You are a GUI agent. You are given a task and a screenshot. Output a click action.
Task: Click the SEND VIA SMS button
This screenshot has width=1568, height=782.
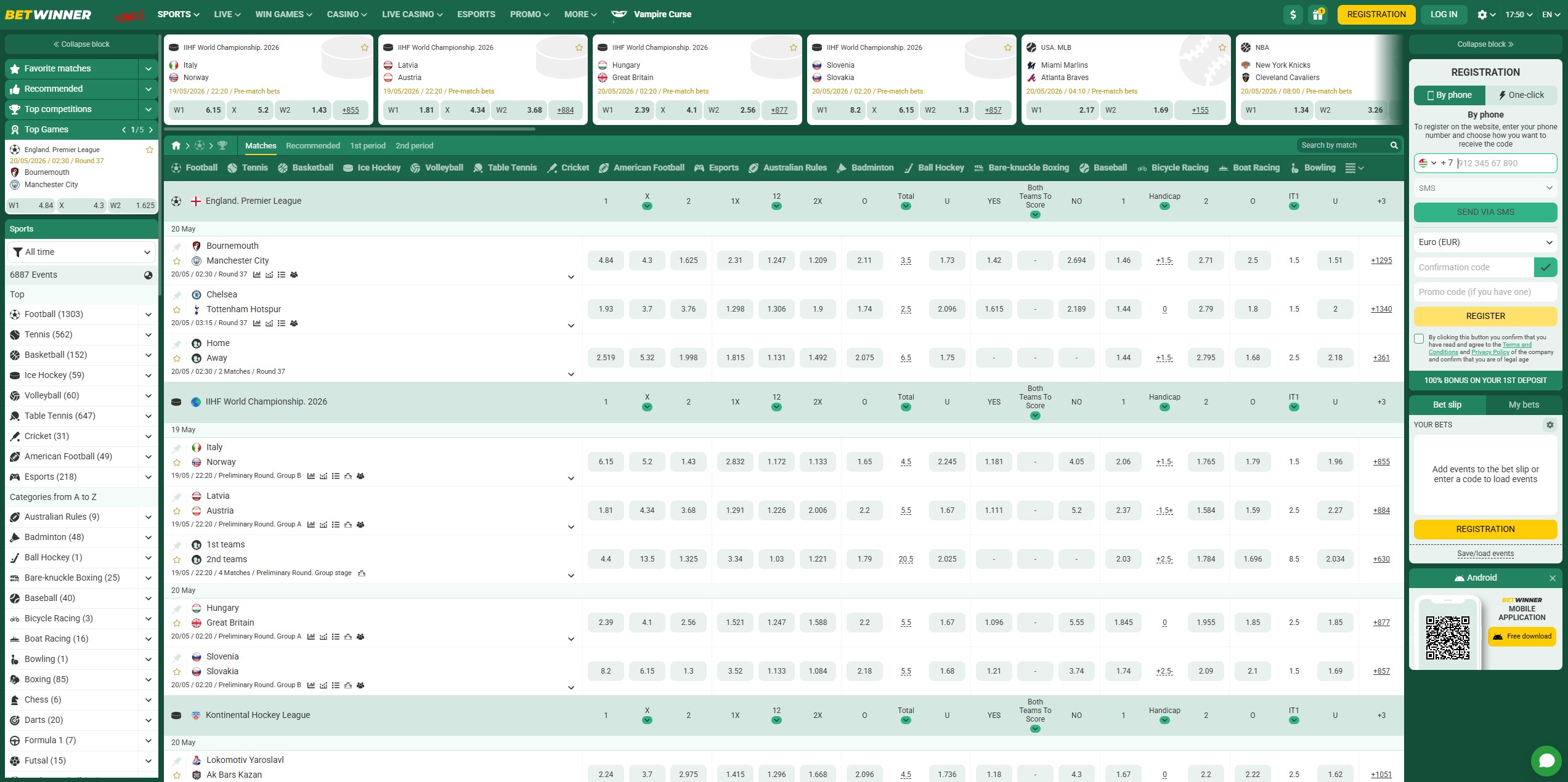point(1485,212)
